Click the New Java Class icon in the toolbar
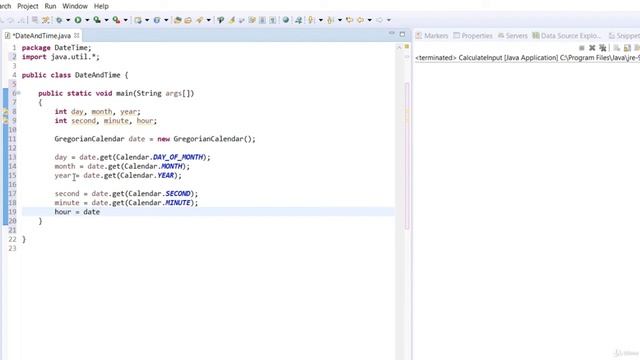 [x=157, y=20]
